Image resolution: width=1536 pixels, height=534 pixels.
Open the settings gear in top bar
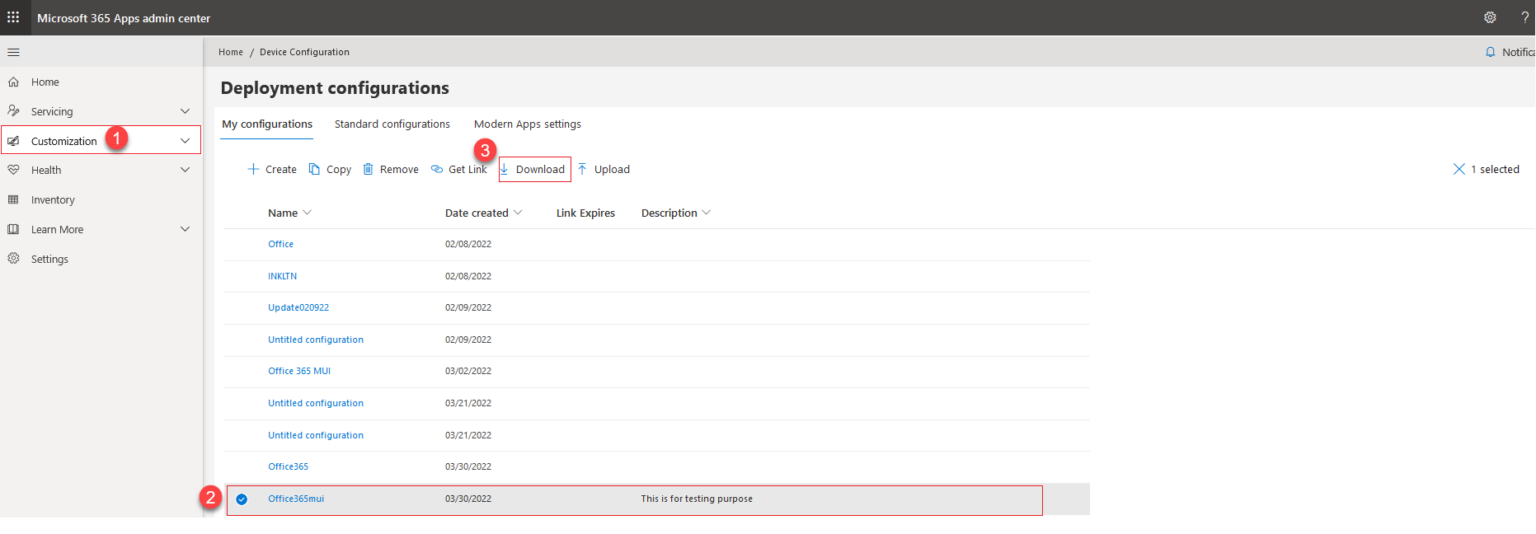pyautogui.click(x=1490, y=18)
